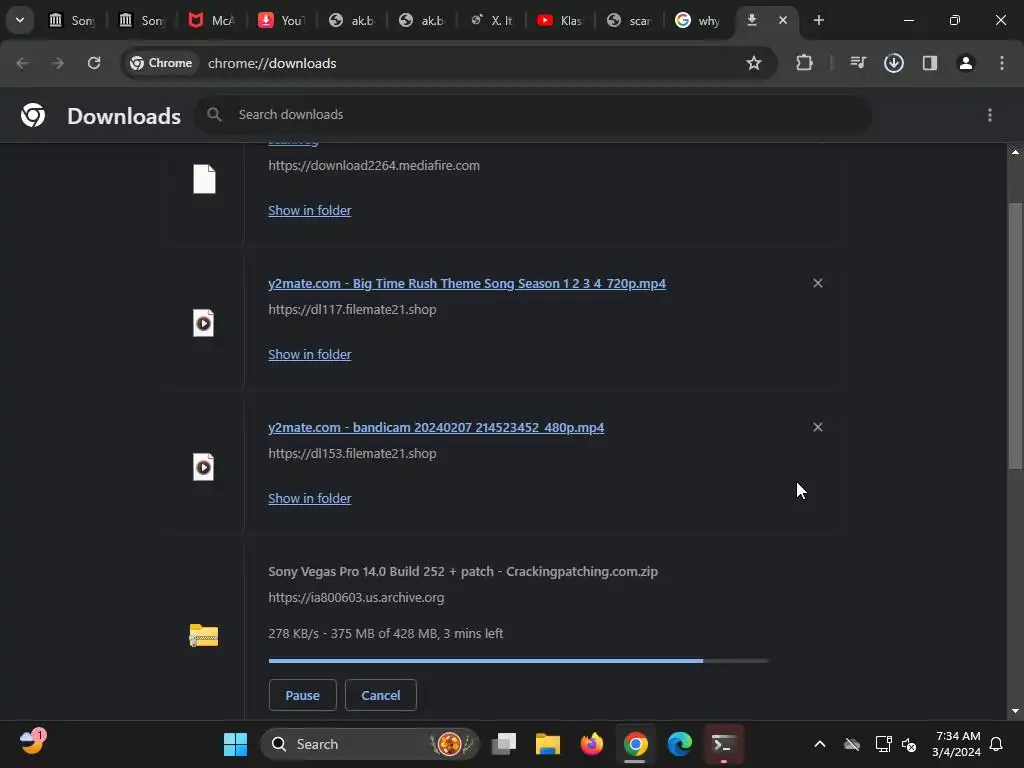Bookmark this page with the star

click(754, 63)
